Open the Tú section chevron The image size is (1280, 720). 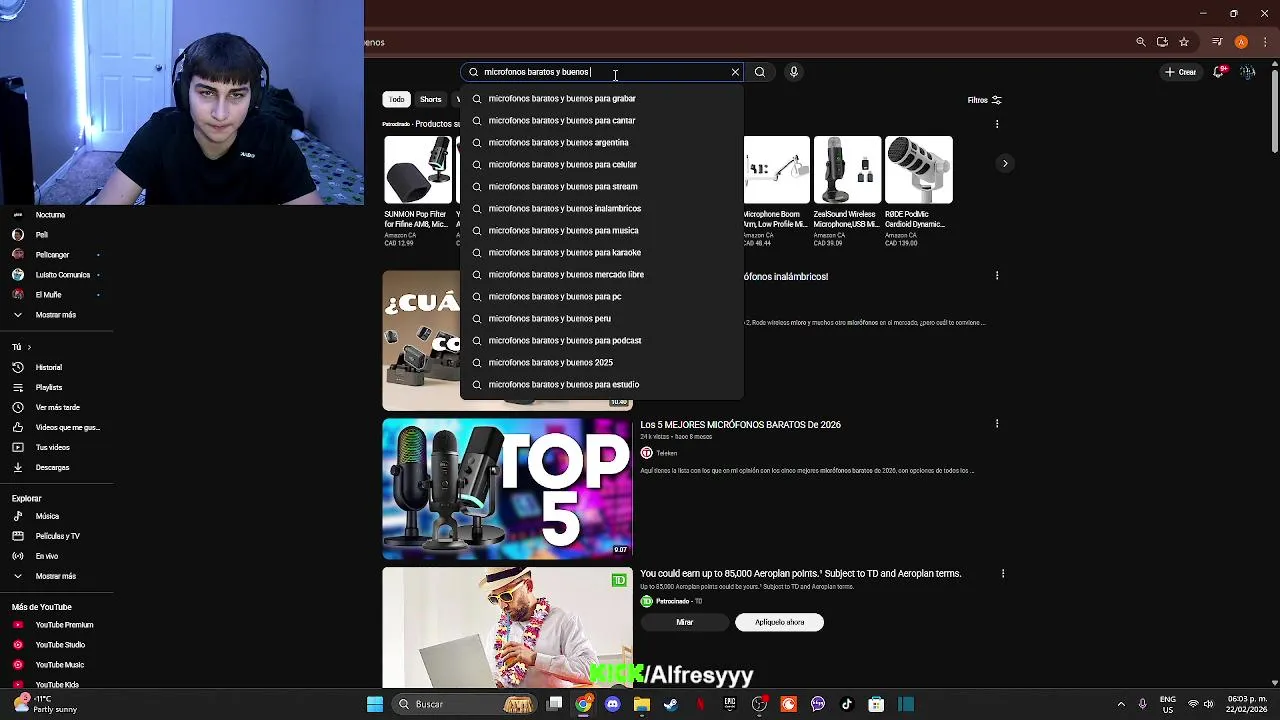pos(29,347)
